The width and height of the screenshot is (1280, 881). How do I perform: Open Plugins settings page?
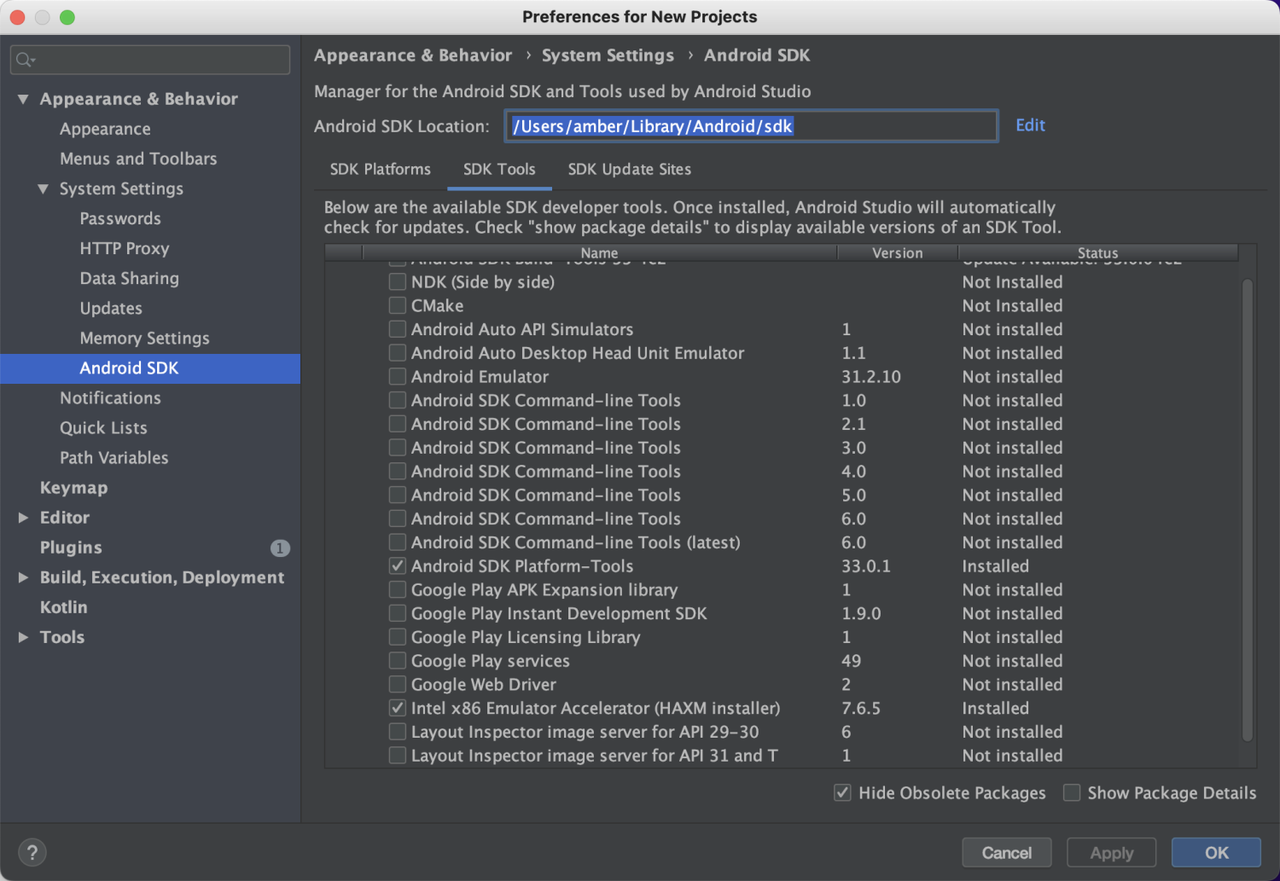(71, 548)
